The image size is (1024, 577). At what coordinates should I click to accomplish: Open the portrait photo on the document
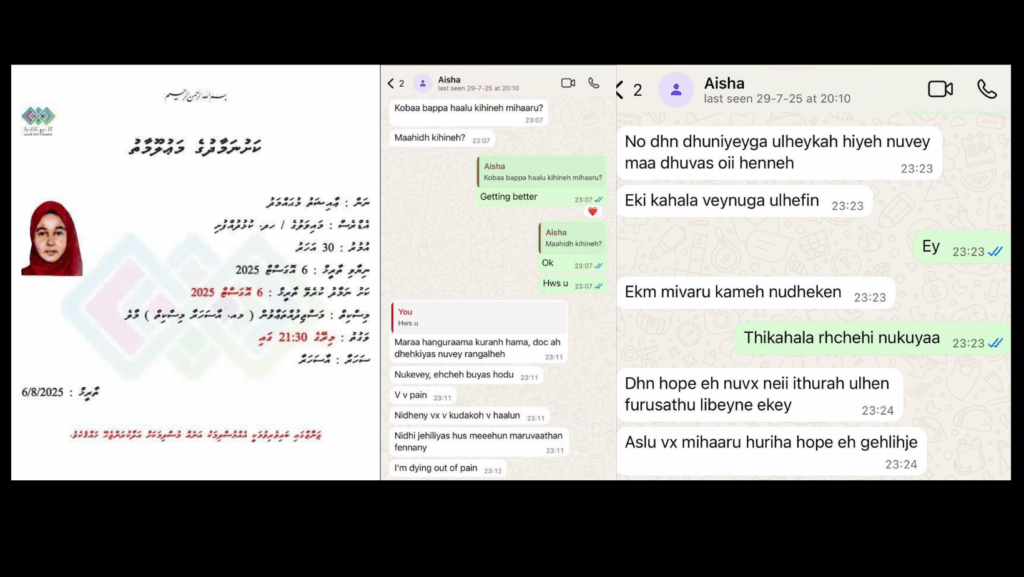[x=52, y=238]
